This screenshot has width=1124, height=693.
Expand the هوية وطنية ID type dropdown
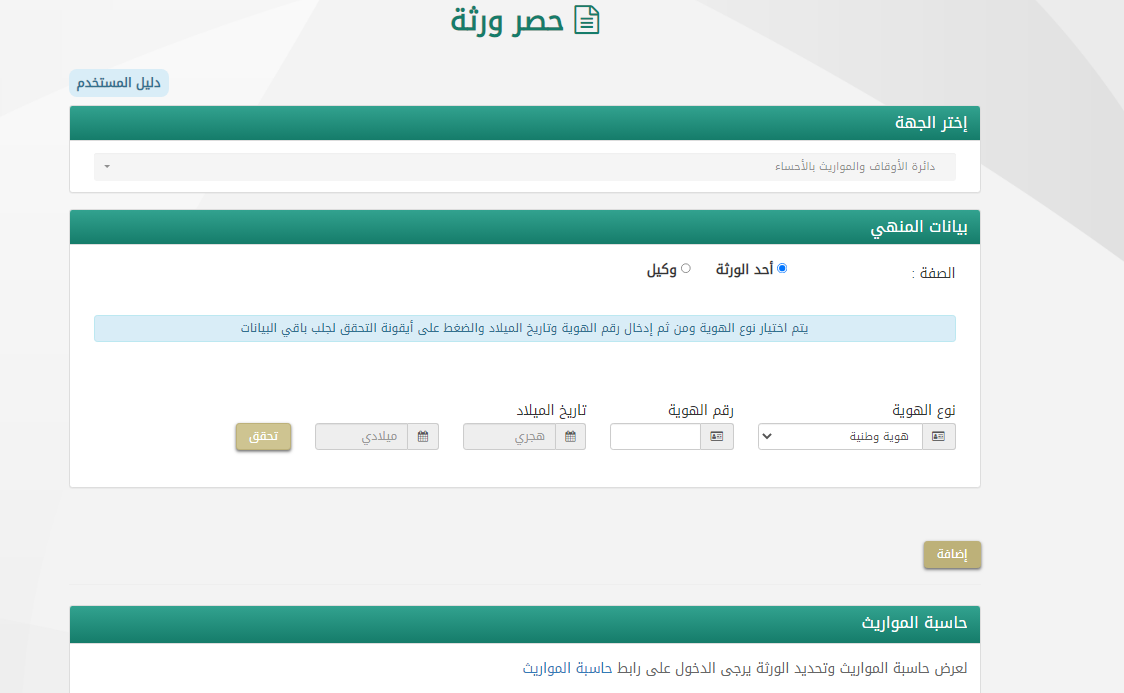pos(839,437)
